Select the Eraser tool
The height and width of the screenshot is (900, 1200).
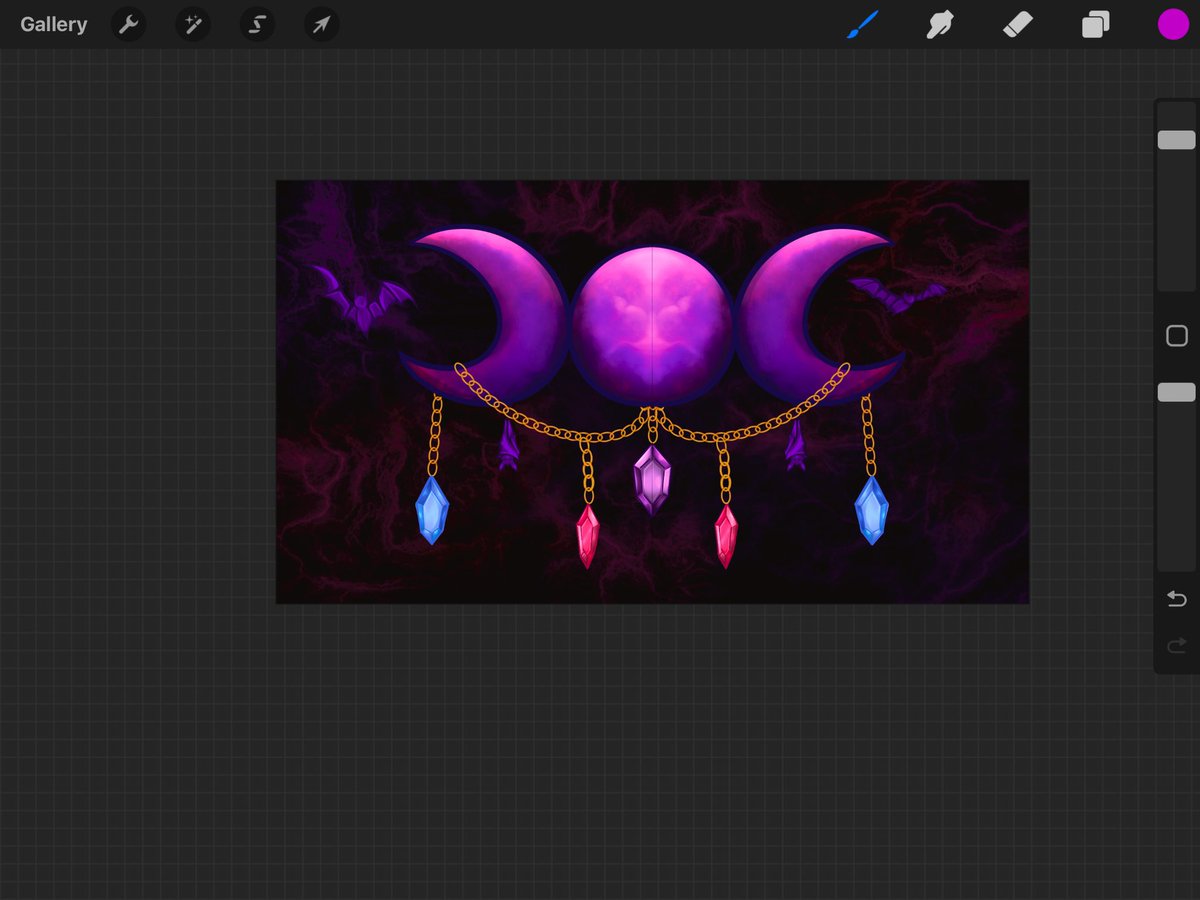coord(1018,25)
